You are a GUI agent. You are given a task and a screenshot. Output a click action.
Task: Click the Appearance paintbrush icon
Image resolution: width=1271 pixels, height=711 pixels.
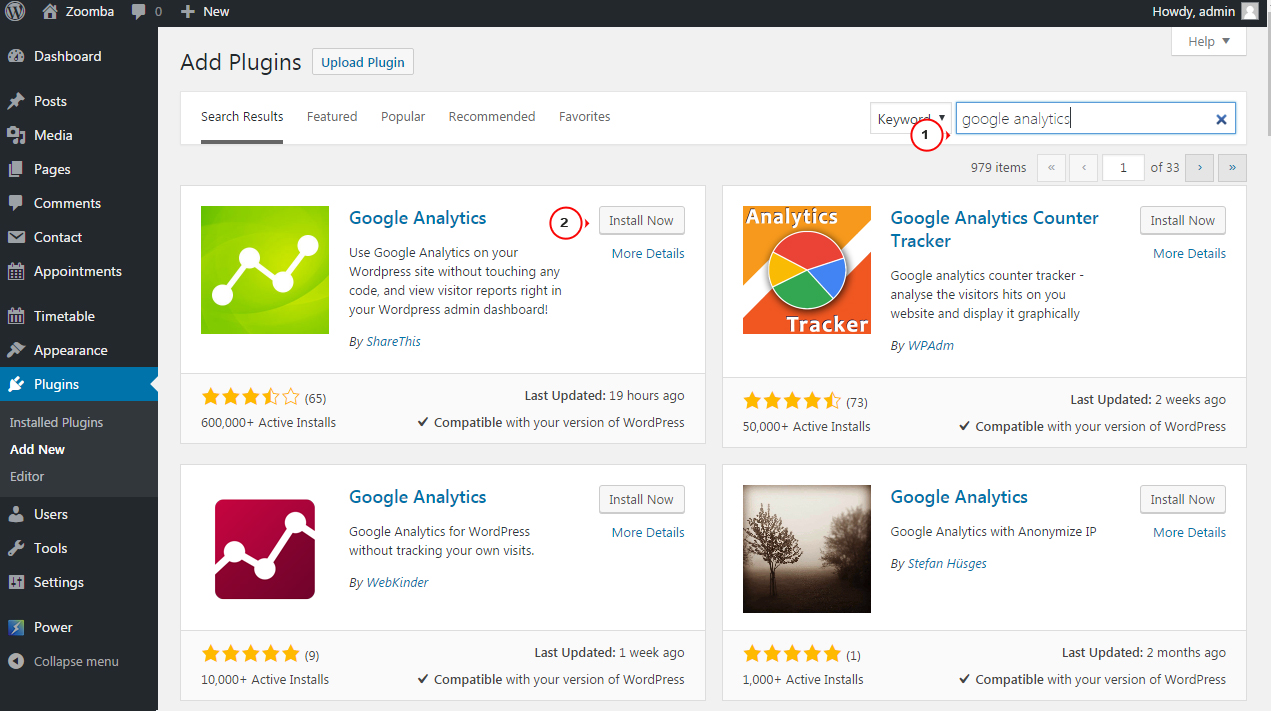coord(16,350)
